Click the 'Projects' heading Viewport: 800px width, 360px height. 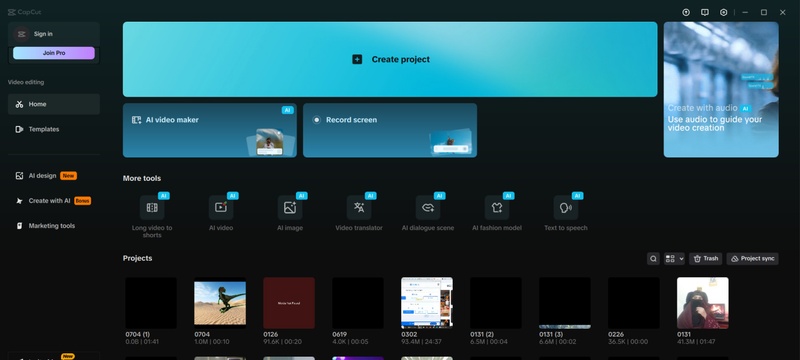[138, 259]
